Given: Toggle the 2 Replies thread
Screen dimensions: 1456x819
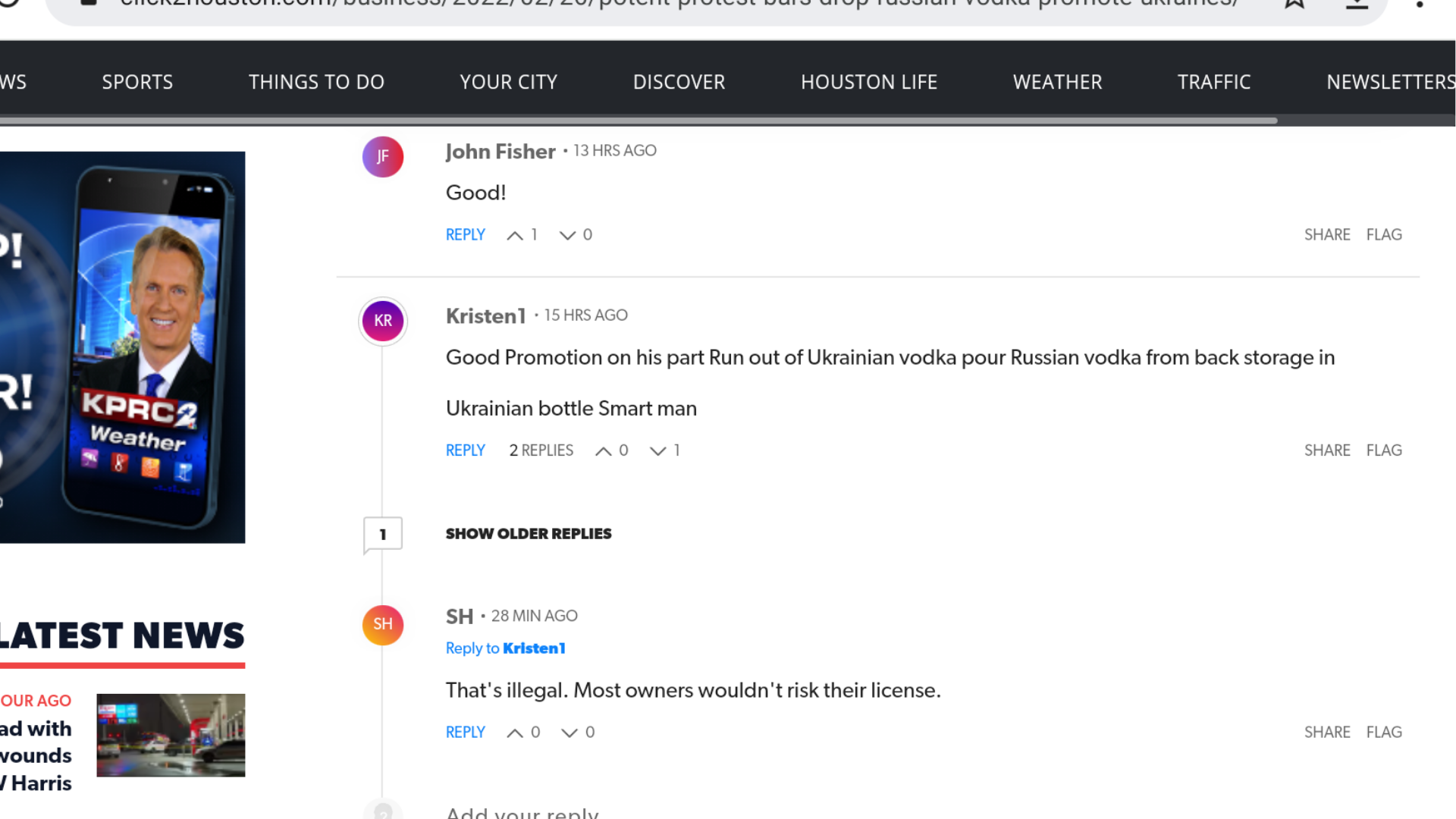Looking at the screenshot, I should (x=541, y=450).
